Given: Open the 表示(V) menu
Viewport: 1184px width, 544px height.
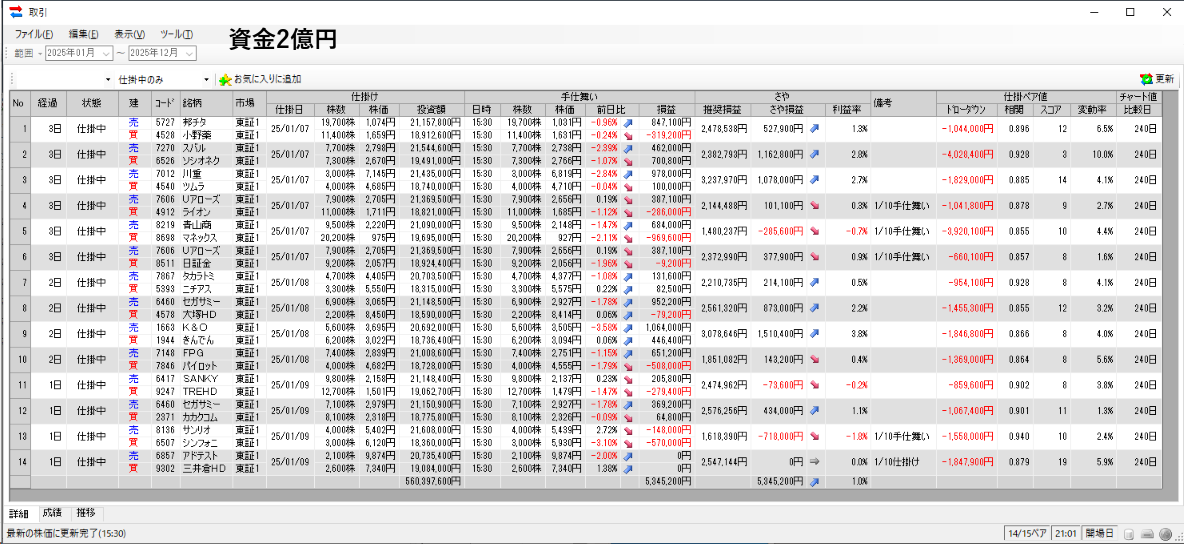Looking at the screenshot, I should tap(129, 34).
